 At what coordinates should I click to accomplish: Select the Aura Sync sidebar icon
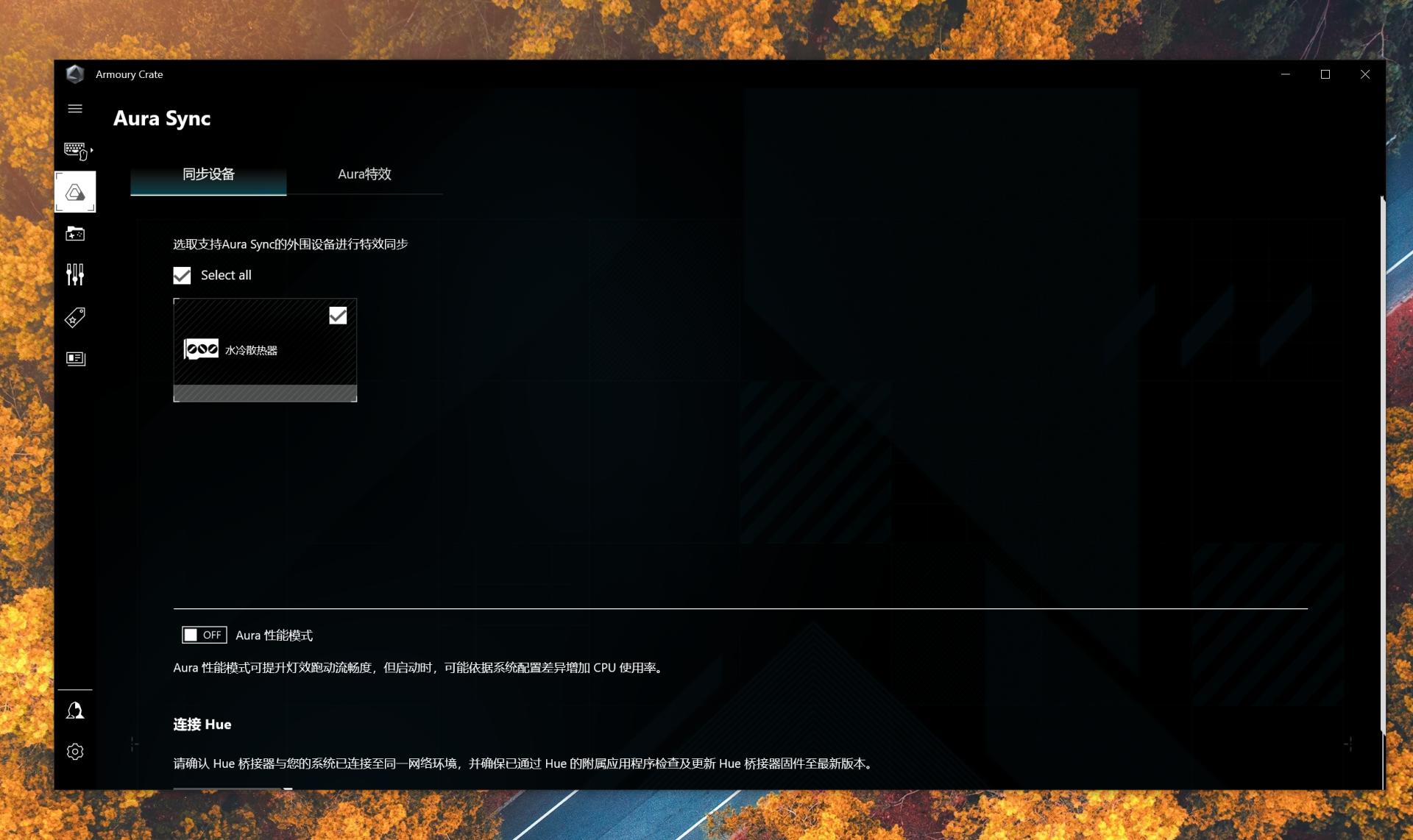pos(75,193)
